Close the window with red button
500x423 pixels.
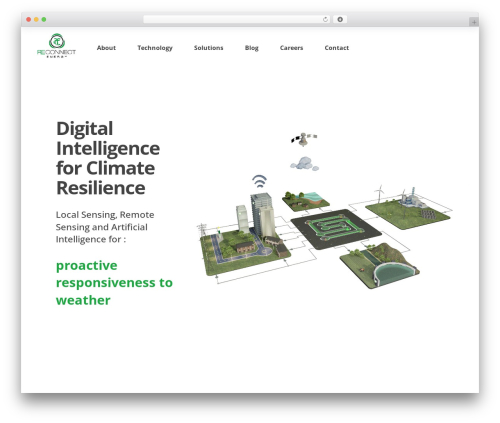(29, 19)
